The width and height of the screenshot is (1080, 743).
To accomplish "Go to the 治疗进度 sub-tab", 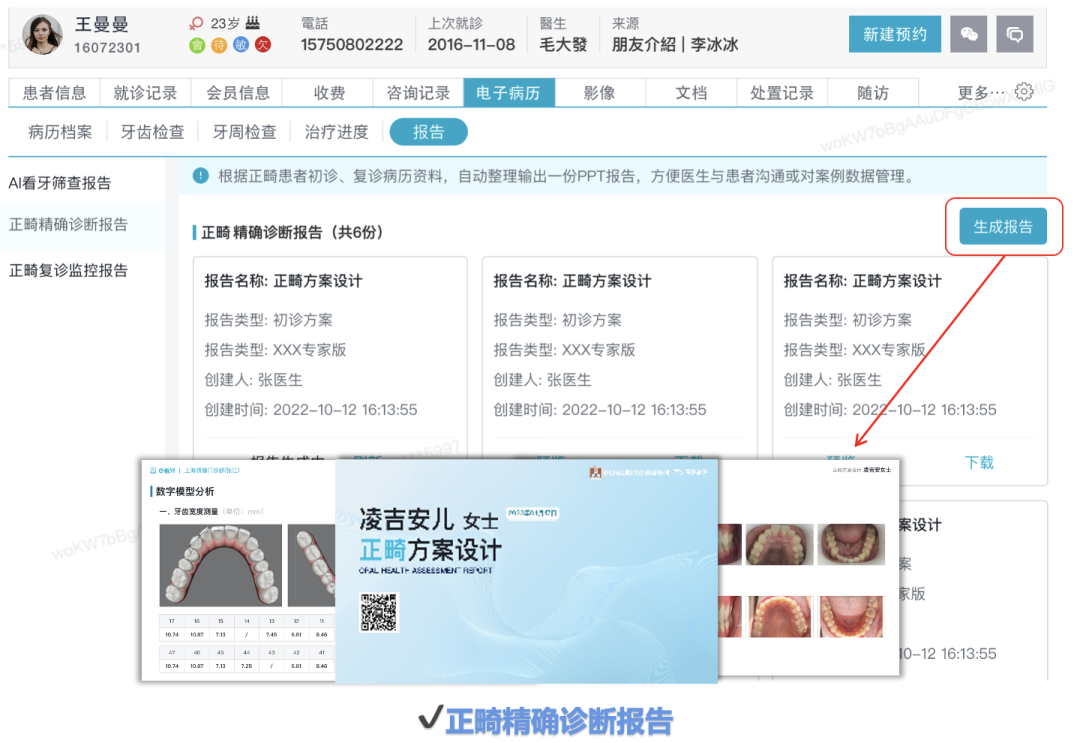I will 336,132.
